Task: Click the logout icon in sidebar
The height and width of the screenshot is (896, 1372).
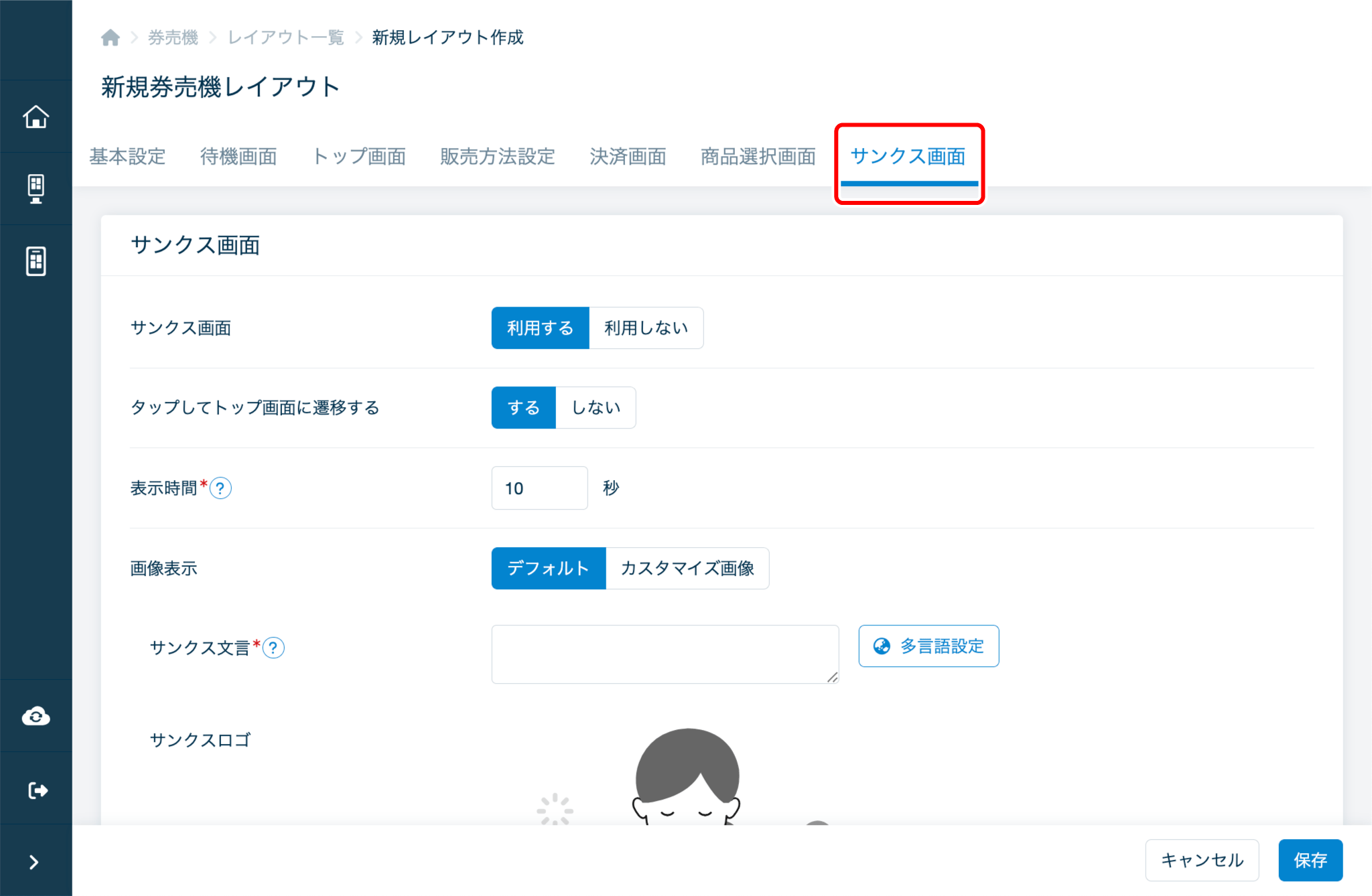Action: (x=38, y=790)
